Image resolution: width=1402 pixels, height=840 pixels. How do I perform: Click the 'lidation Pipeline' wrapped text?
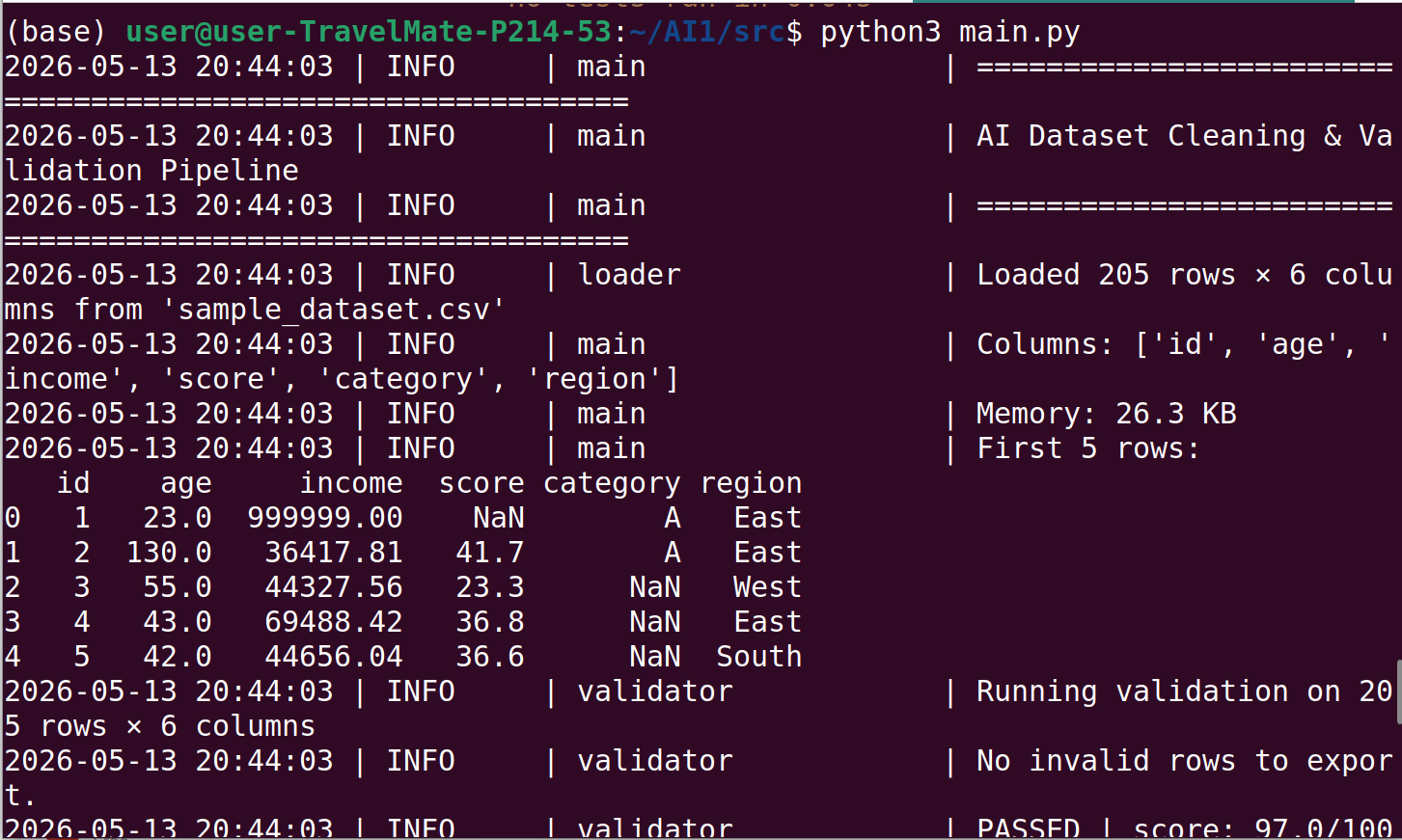tap(151, 171)
